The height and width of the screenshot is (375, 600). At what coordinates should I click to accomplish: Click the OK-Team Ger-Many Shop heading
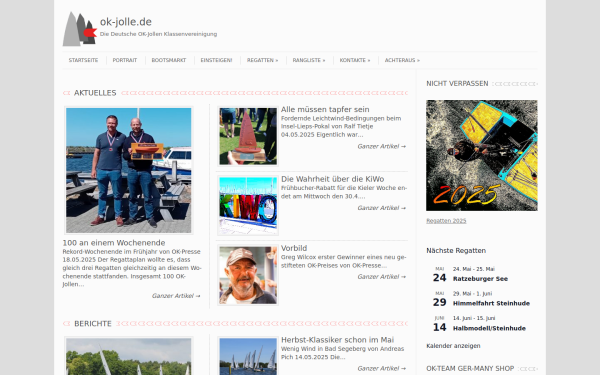pos(470,368)
